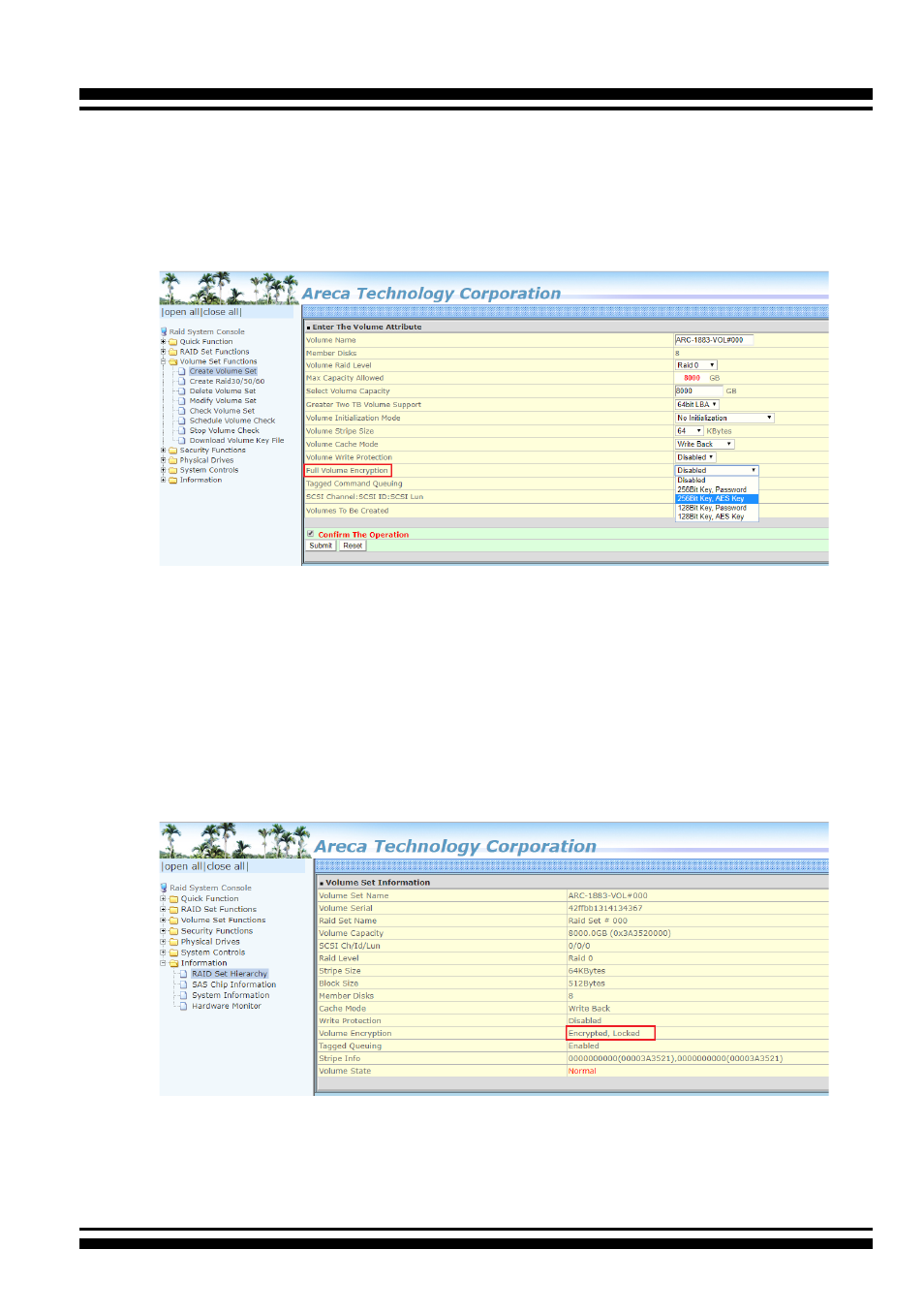Expand RAID Set Functions plus box, bottom screenshot
The image size is (924, 1312).
(x=163, y=909)
